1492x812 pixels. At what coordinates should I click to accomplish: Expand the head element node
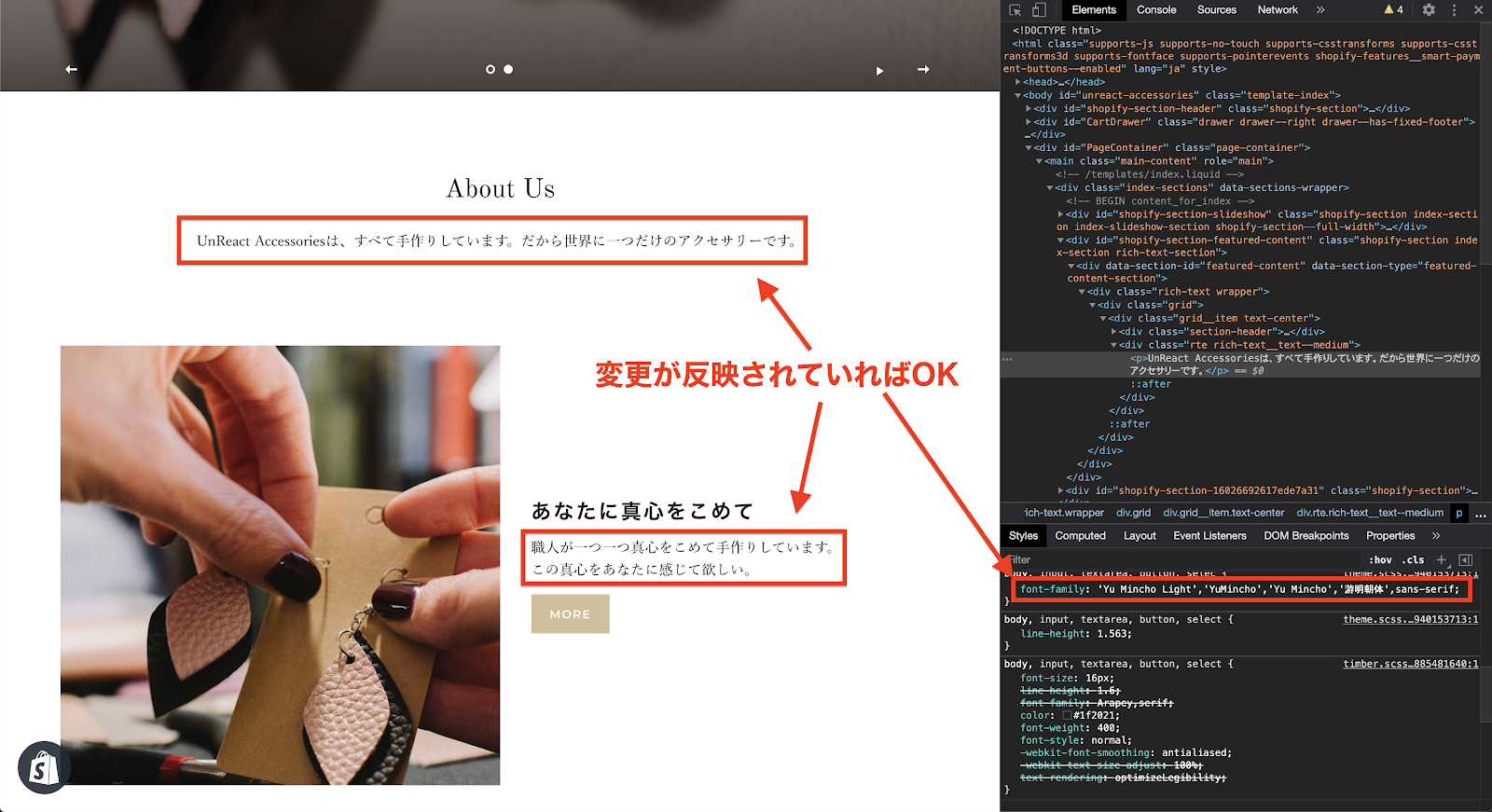[1018, 82]
